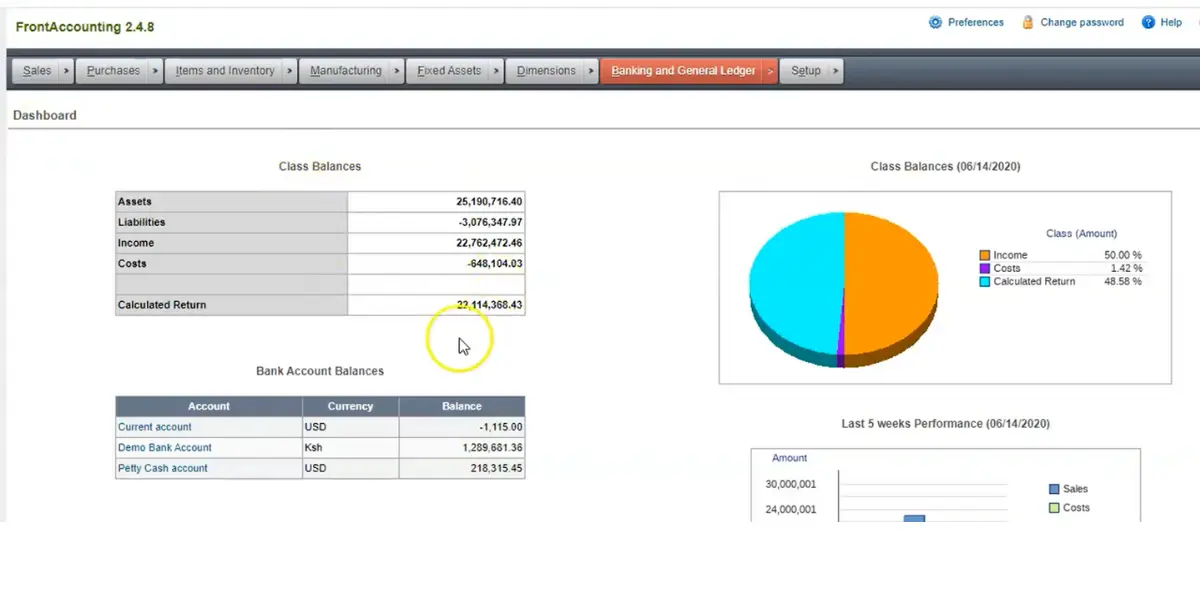Image resolution: width=1200 pixels, height=600 pixels.
Task: Click the Assets value 25,190,716.40
Action: pyautogui.click(x=489, y=202)
